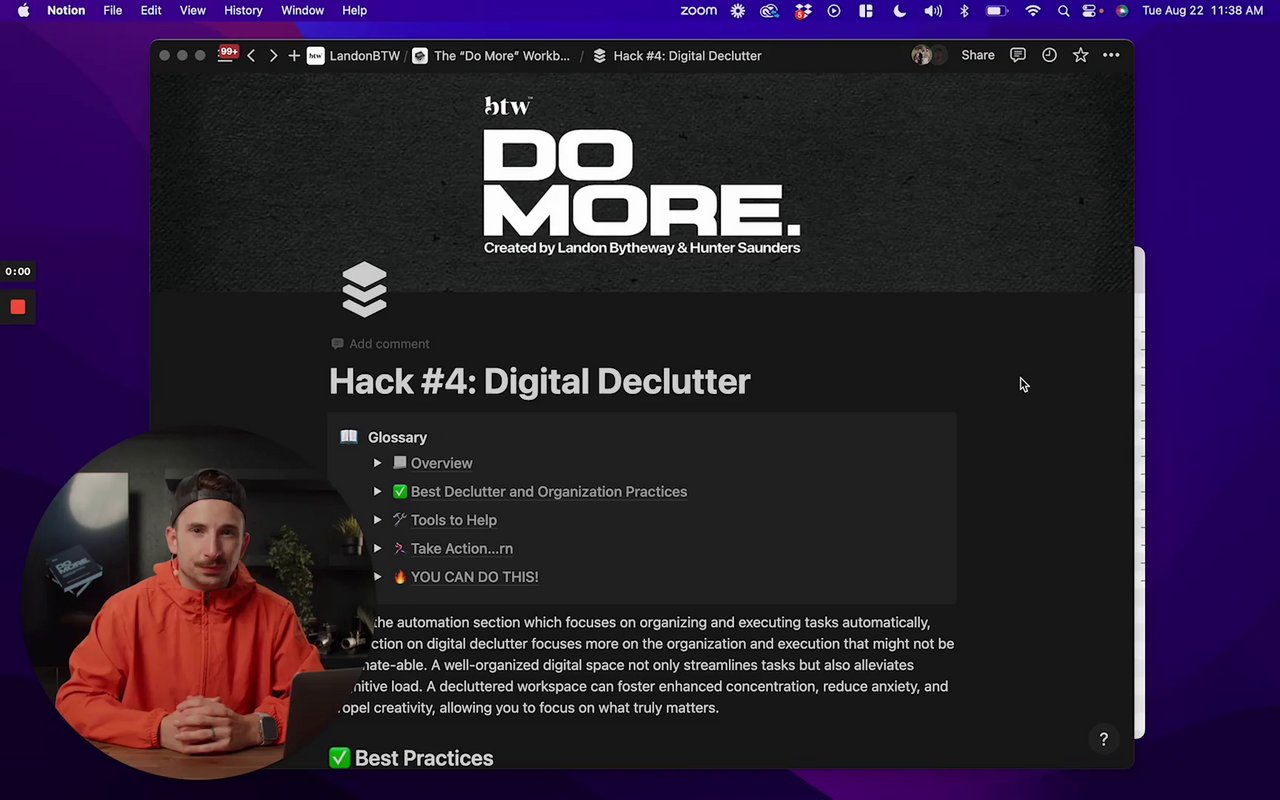Click the DO MORE cover banner

642,183
